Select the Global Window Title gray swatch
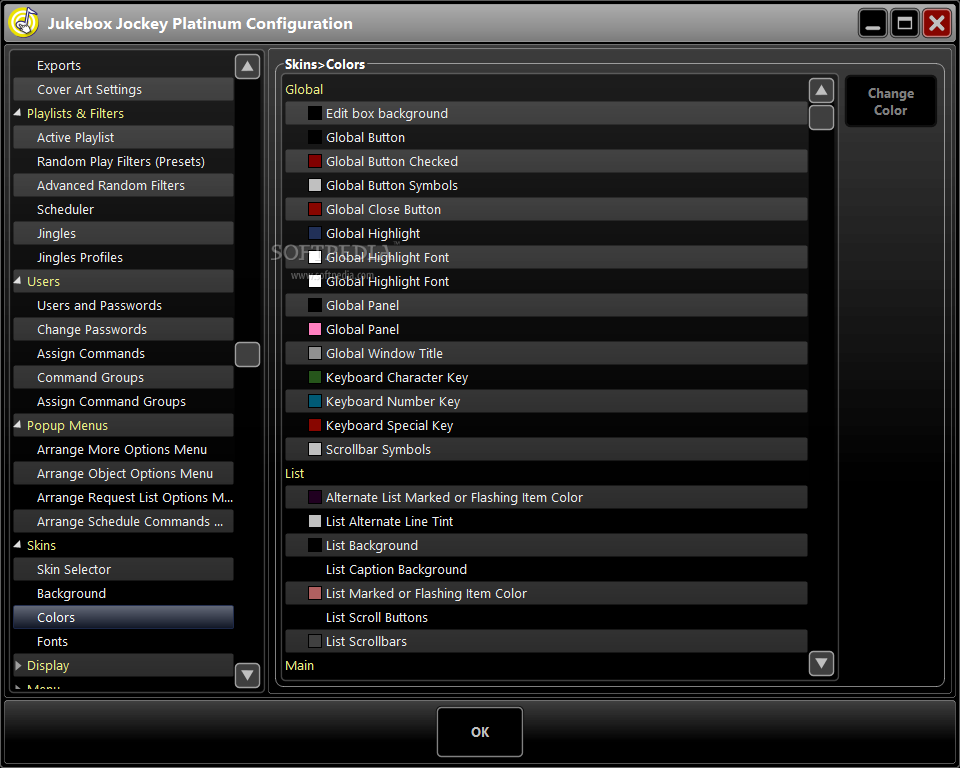Image resolution: width=960 pixels, height=768 pixels. 315,353
